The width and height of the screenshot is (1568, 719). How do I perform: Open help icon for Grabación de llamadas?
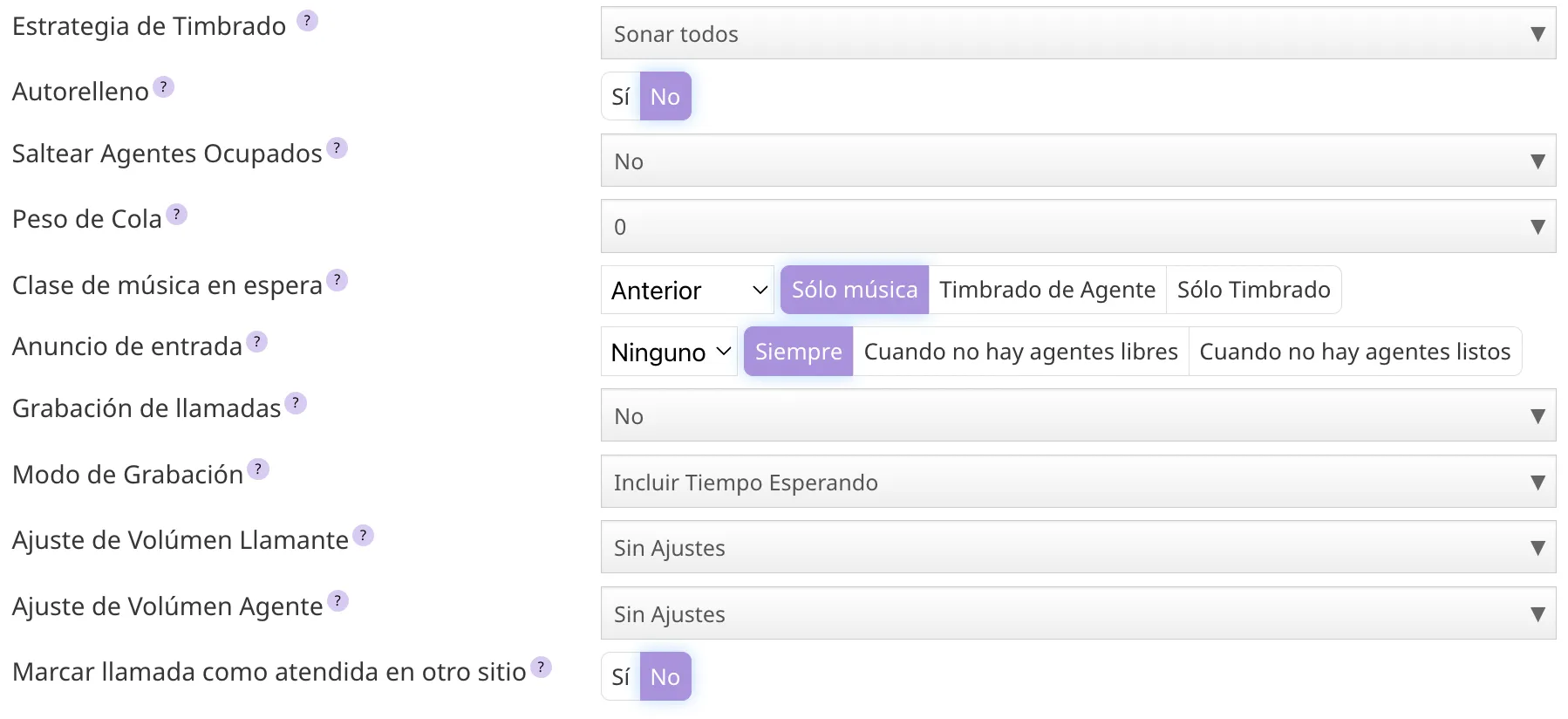click(x=296, y=403)
